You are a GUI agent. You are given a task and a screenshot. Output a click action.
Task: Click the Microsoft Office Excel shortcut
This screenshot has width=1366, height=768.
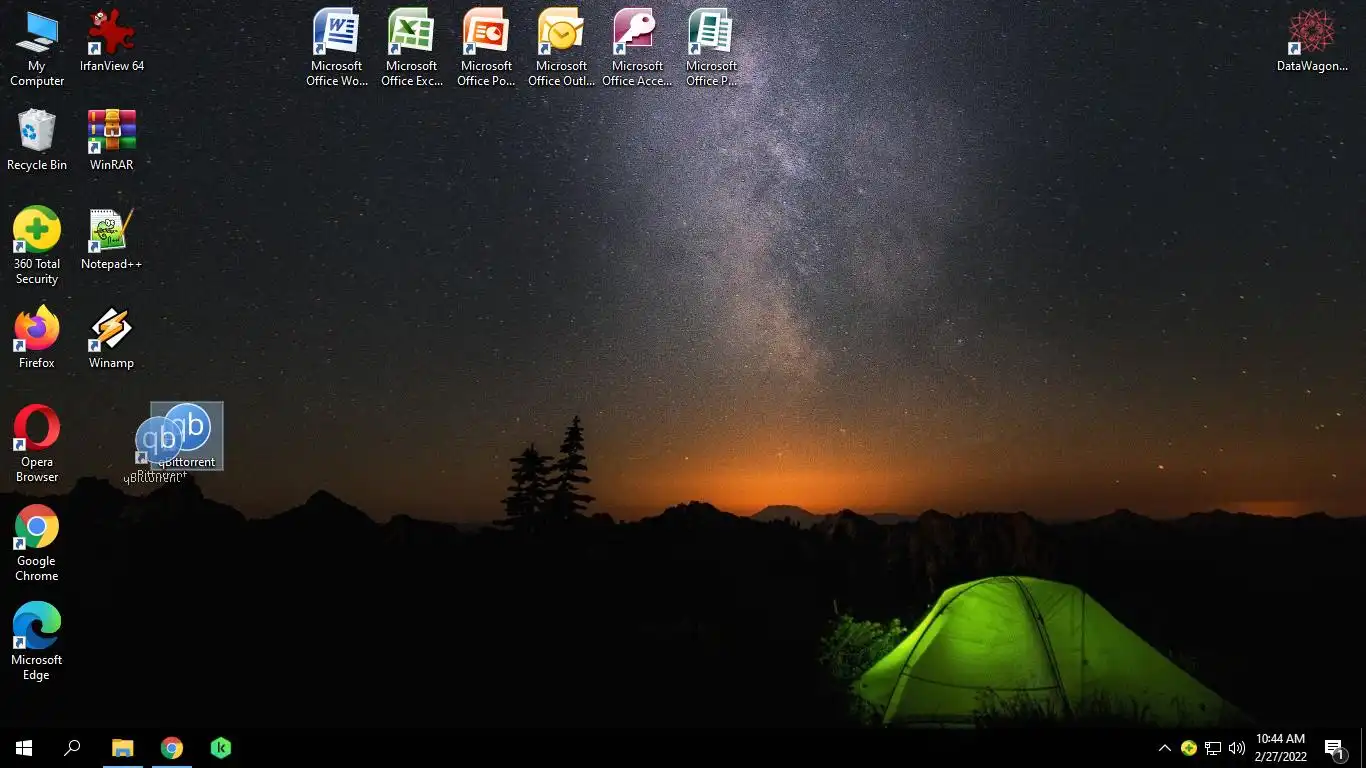(x=412, y=48)
